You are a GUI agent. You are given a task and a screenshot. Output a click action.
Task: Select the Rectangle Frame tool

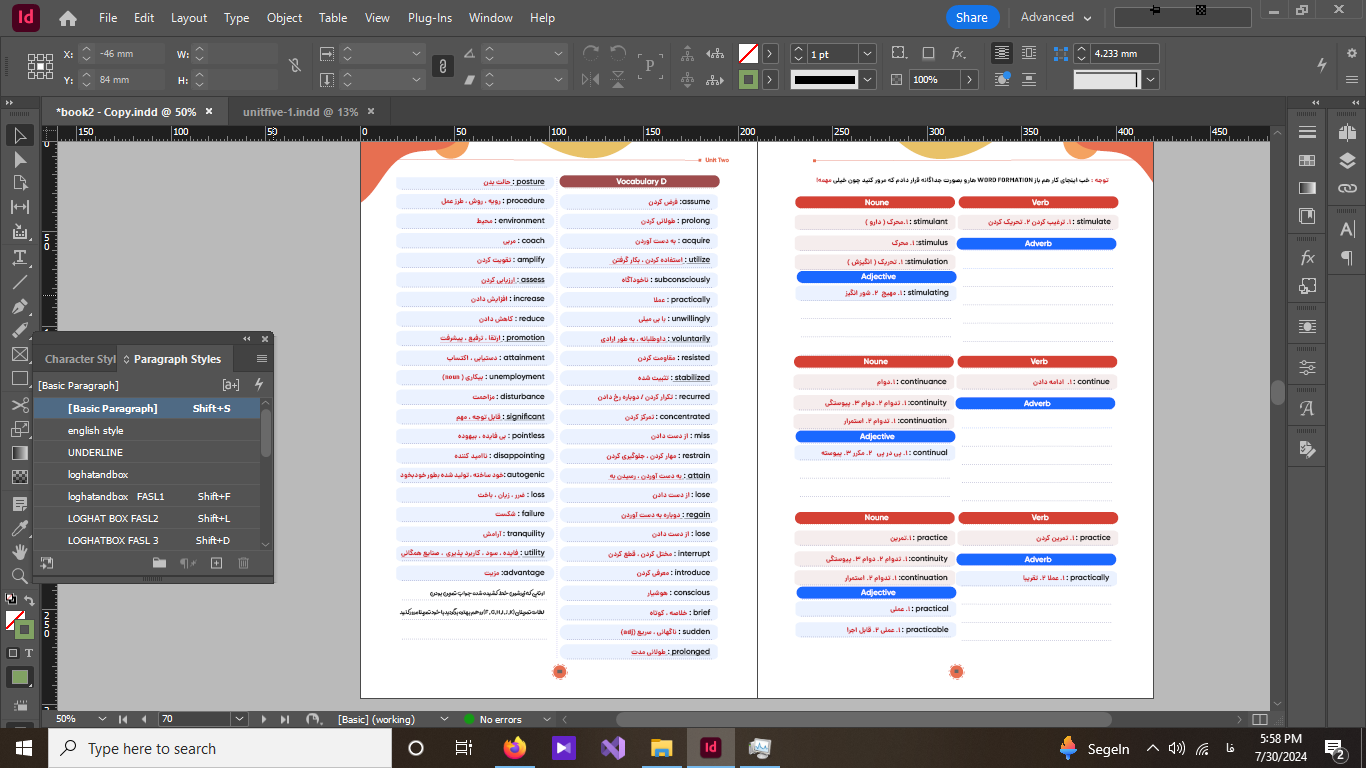[x=20, y=354]
